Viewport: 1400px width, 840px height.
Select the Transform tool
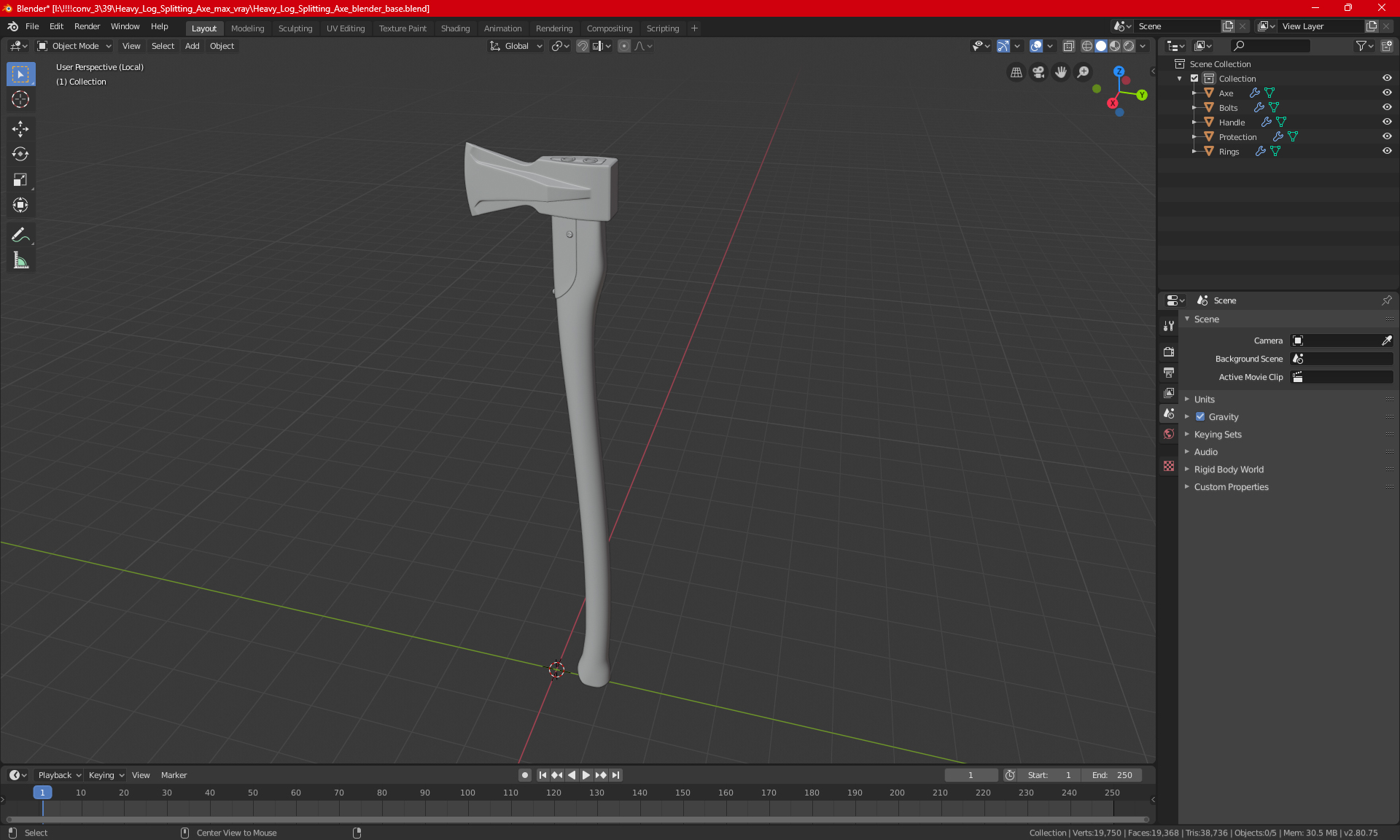click(x=20, y=205)
